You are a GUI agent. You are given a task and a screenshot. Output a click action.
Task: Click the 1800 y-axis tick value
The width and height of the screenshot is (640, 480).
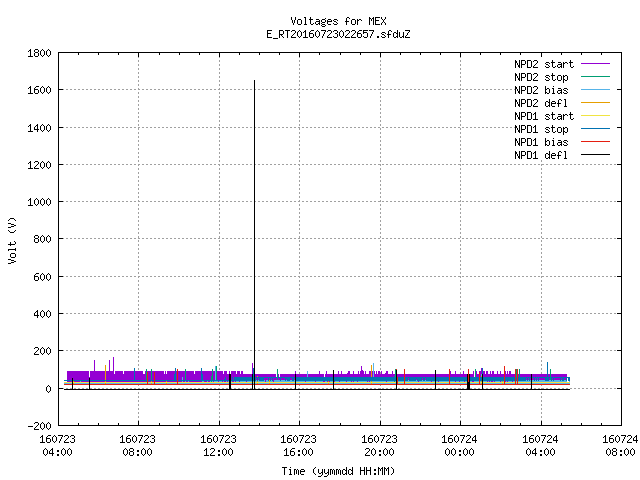[40, 53]
